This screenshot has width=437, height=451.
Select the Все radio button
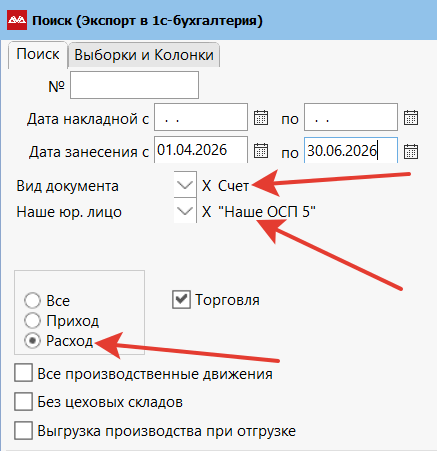(x=32, y=300)
